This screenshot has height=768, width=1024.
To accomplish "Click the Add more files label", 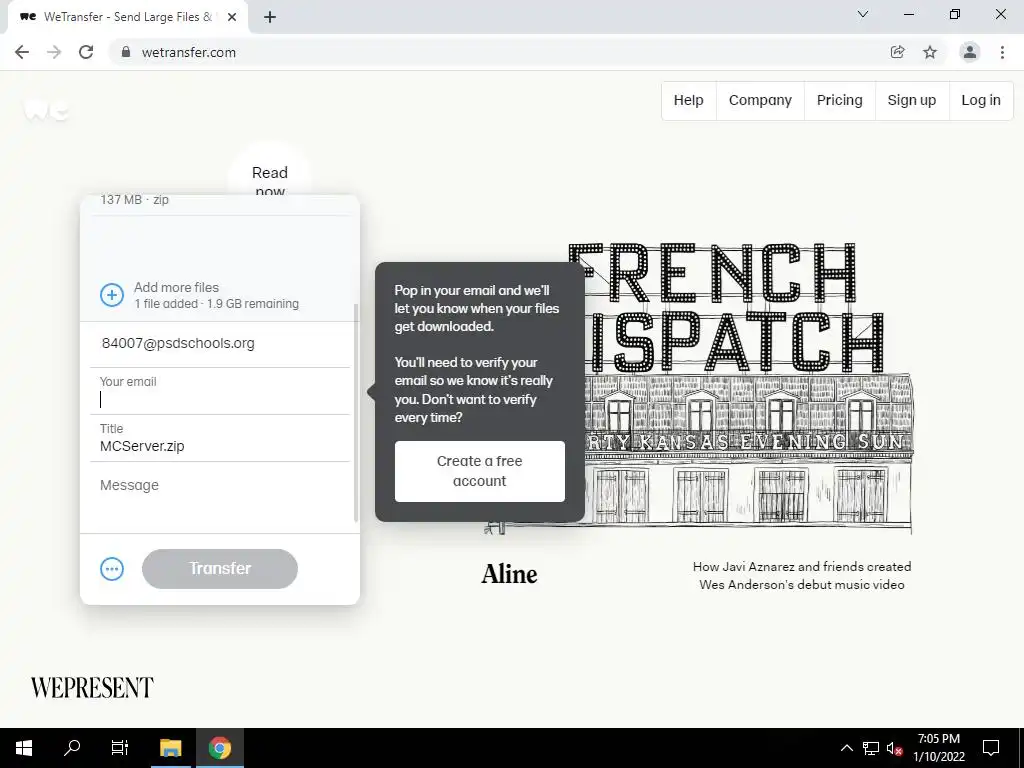I will 176,287.
